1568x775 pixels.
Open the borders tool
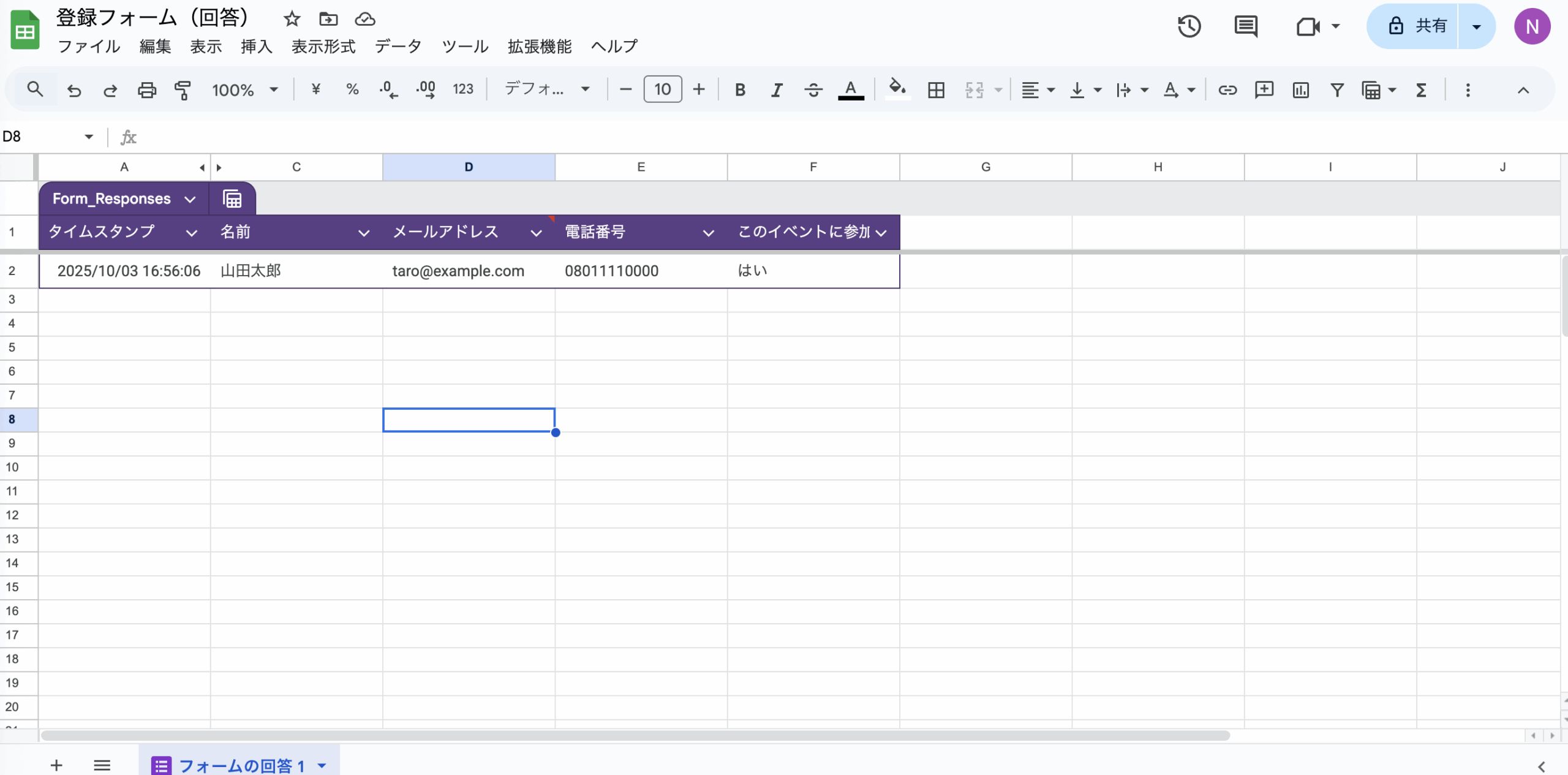coord(935,90)
